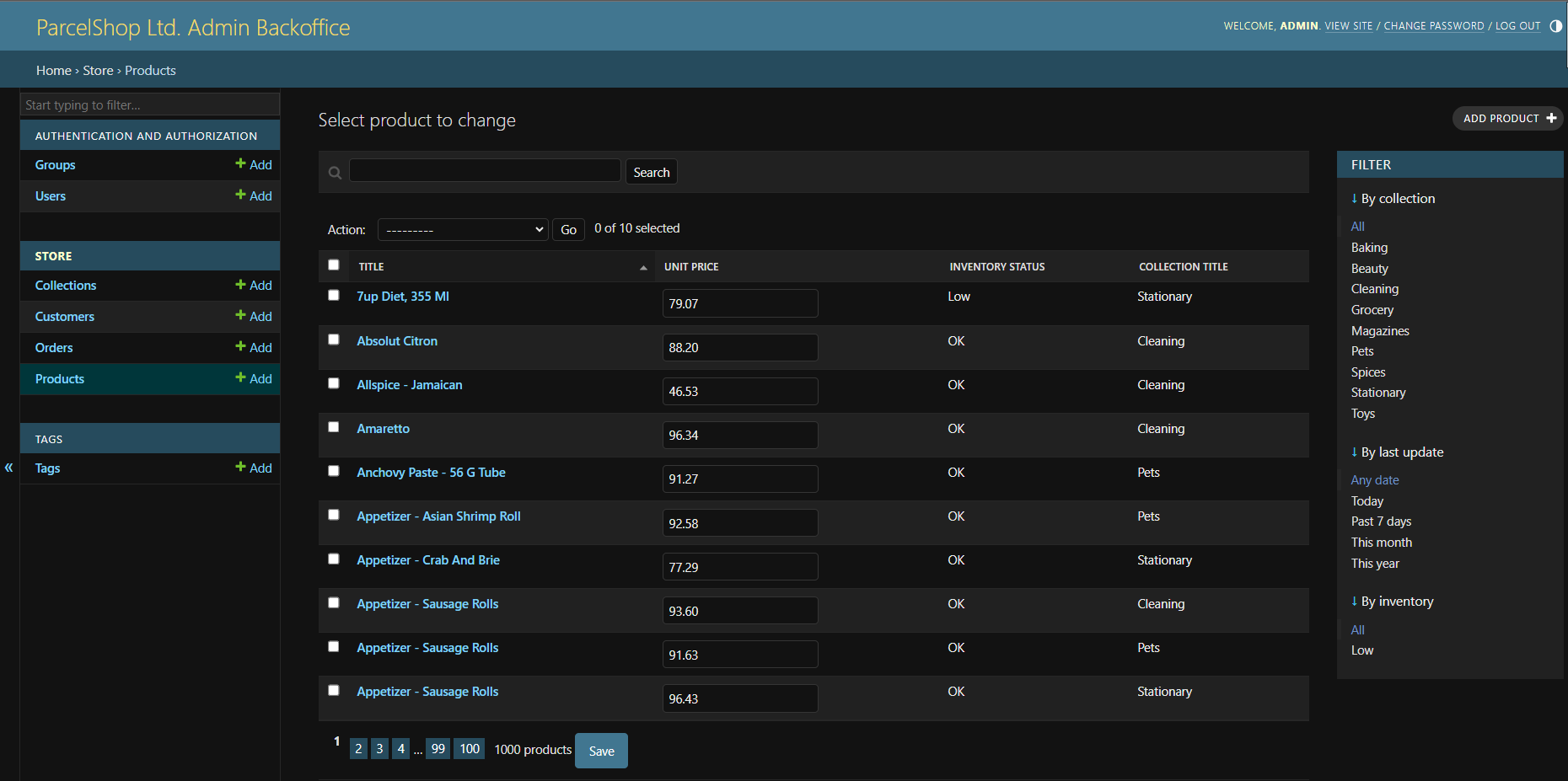Click the Add link next to Tags
The height and width of the screenshot is (781, 1568).
point(254,468)
